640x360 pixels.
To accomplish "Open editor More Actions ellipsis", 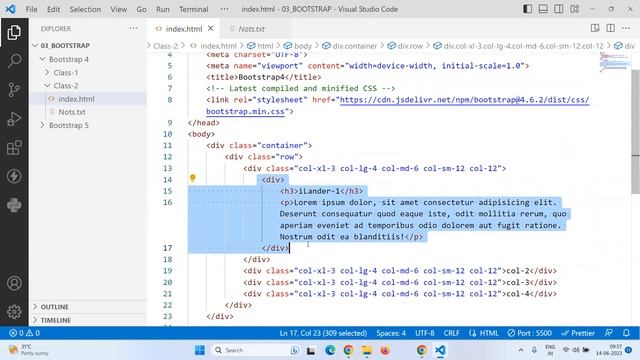I will click(626, 28).
